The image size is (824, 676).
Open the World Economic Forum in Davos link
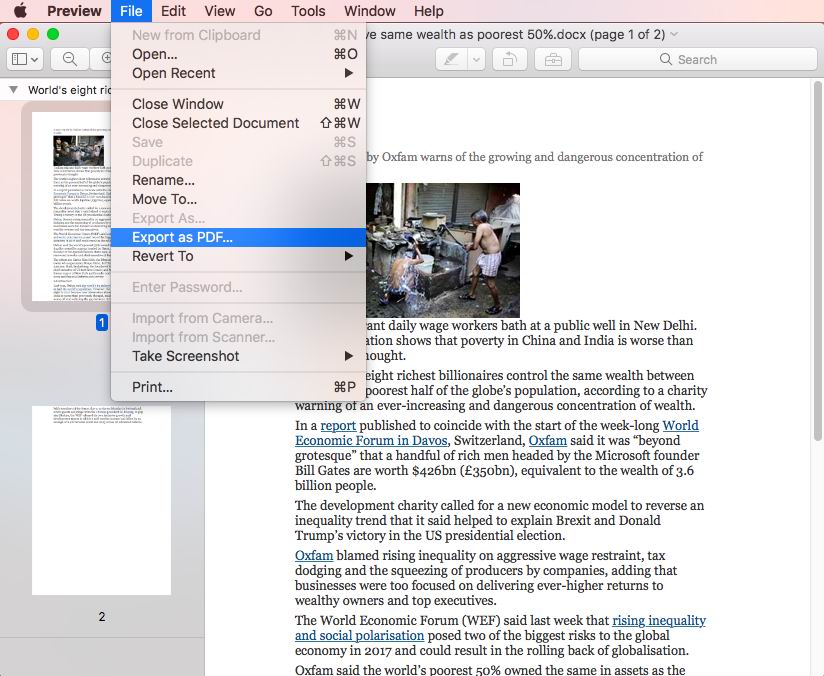[x=371, y=441]
